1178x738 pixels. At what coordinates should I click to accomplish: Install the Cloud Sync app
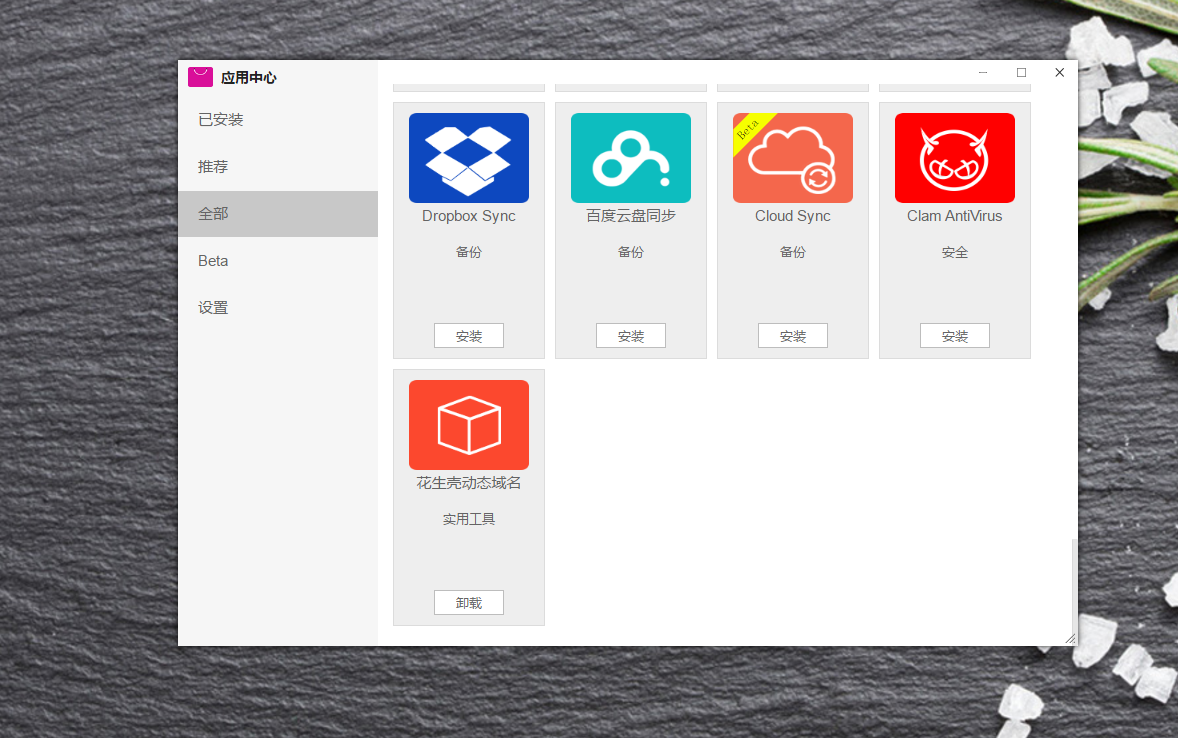(x=792, y=336)
